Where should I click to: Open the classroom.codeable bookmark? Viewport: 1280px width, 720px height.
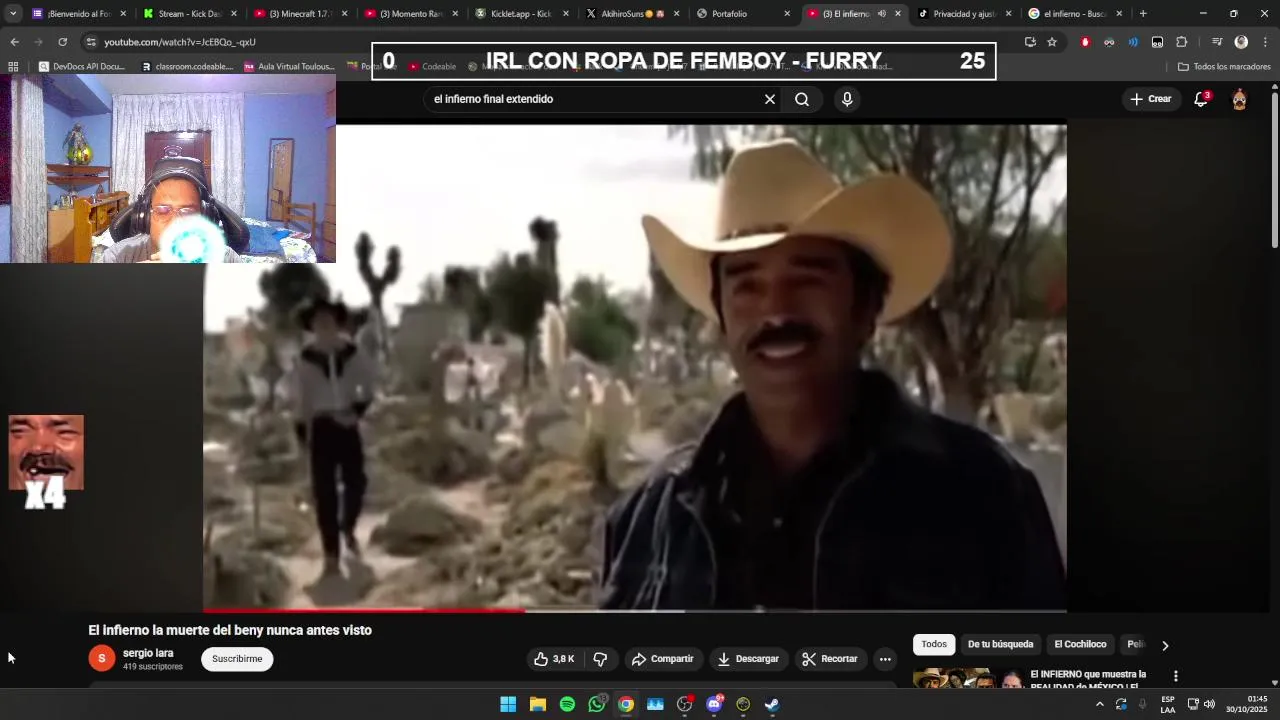pos(187,67)
